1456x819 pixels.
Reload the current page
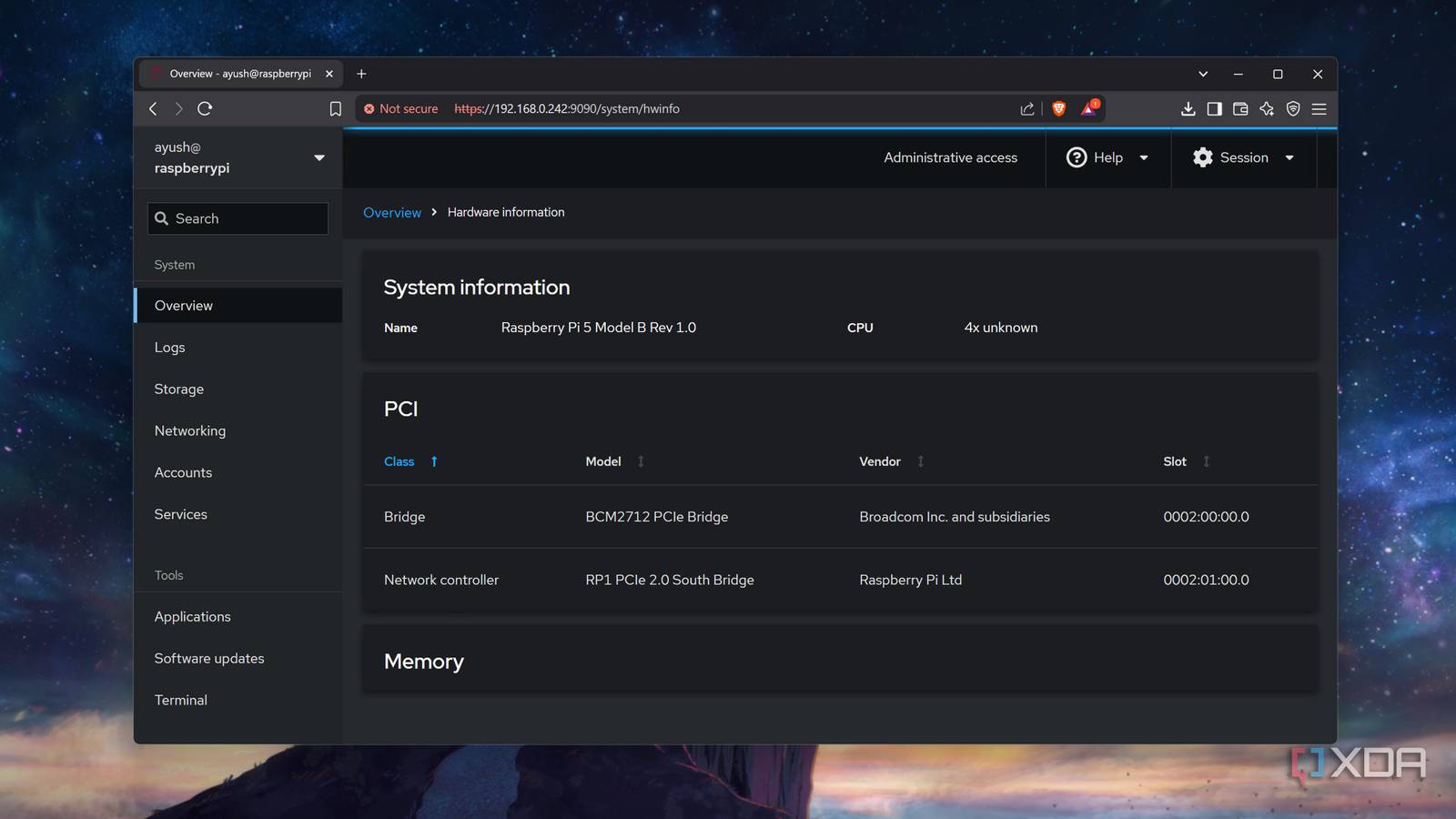pos(205,108)
